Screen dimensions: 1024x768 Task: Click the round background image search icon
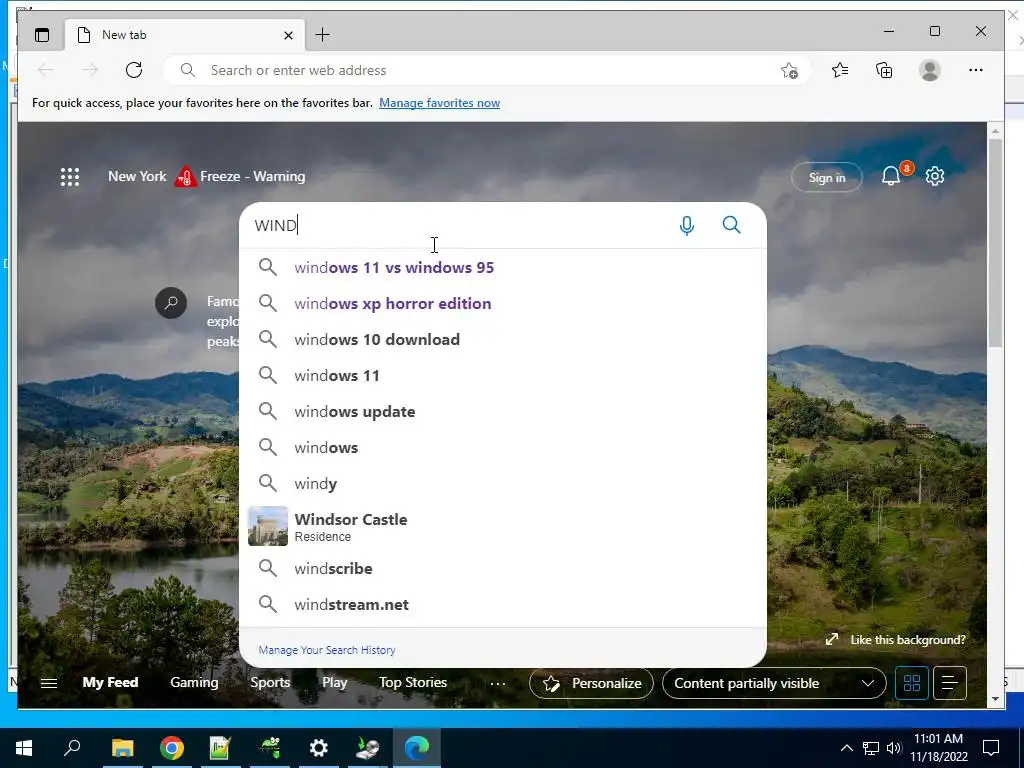(171, 303)
